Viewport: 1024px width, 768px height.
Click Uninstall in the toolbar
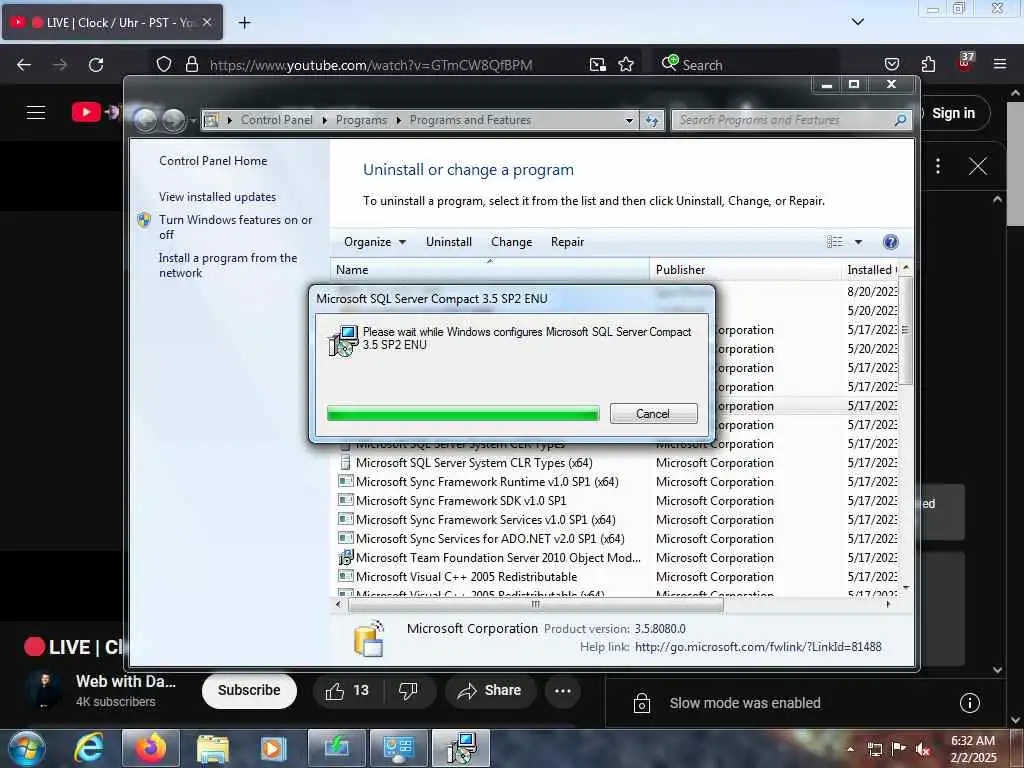point(449,242)
